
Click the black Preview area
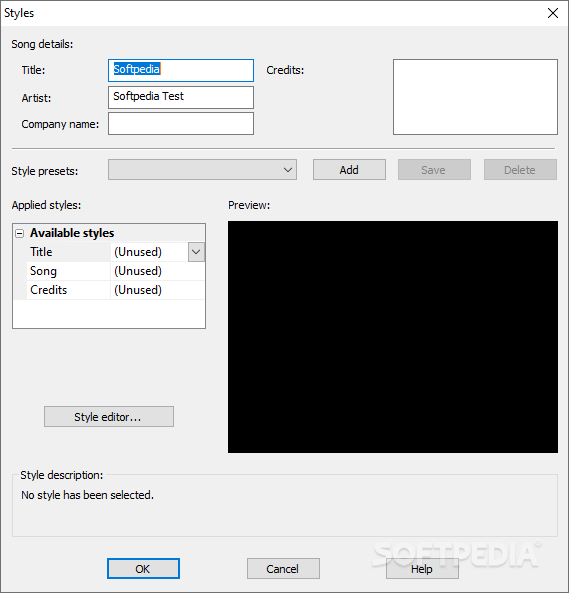tap(393, 337)
